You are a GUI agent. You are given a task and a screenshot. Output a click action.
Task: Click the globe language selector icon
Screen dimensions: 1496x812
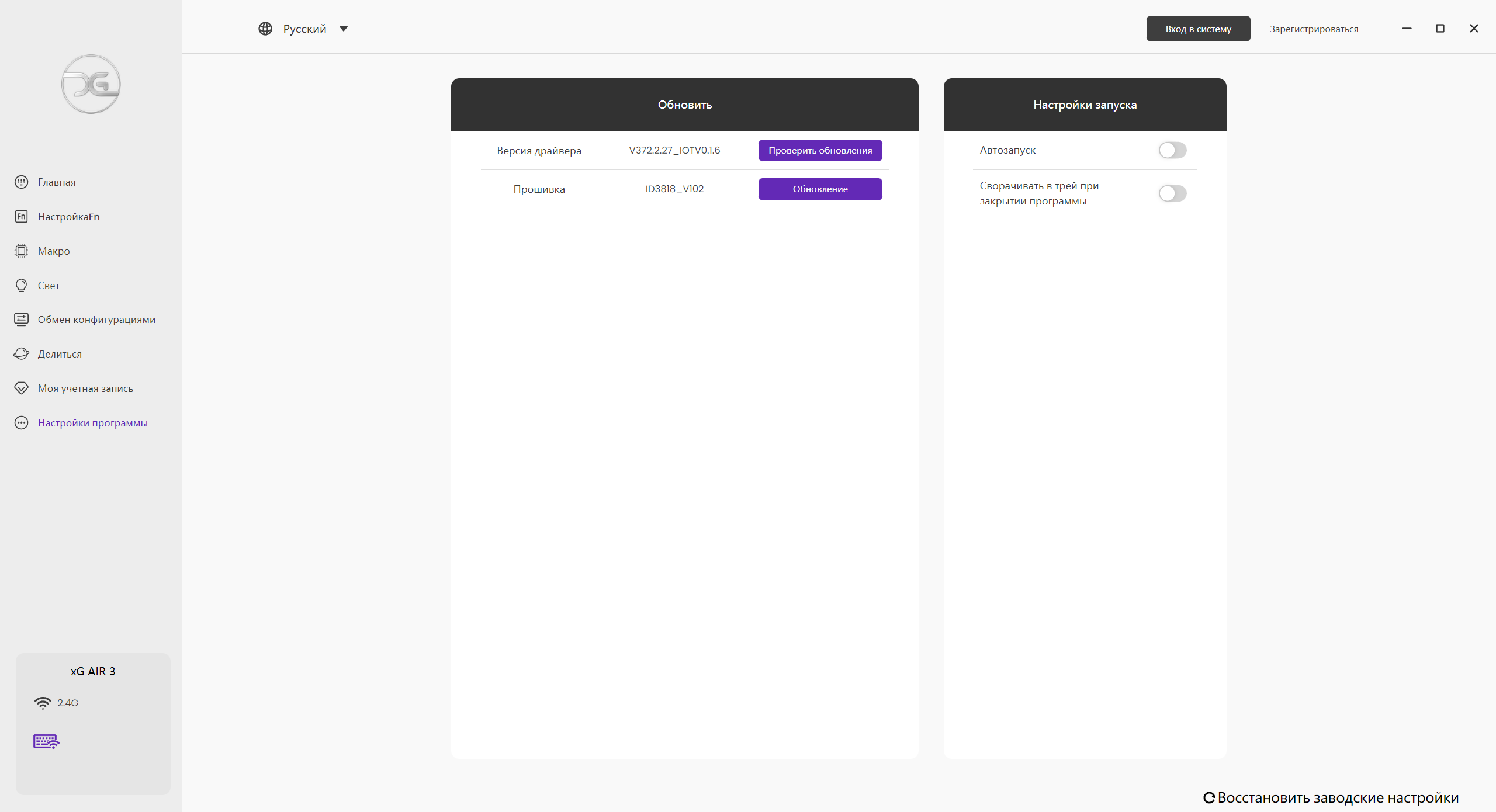(265, 29)
